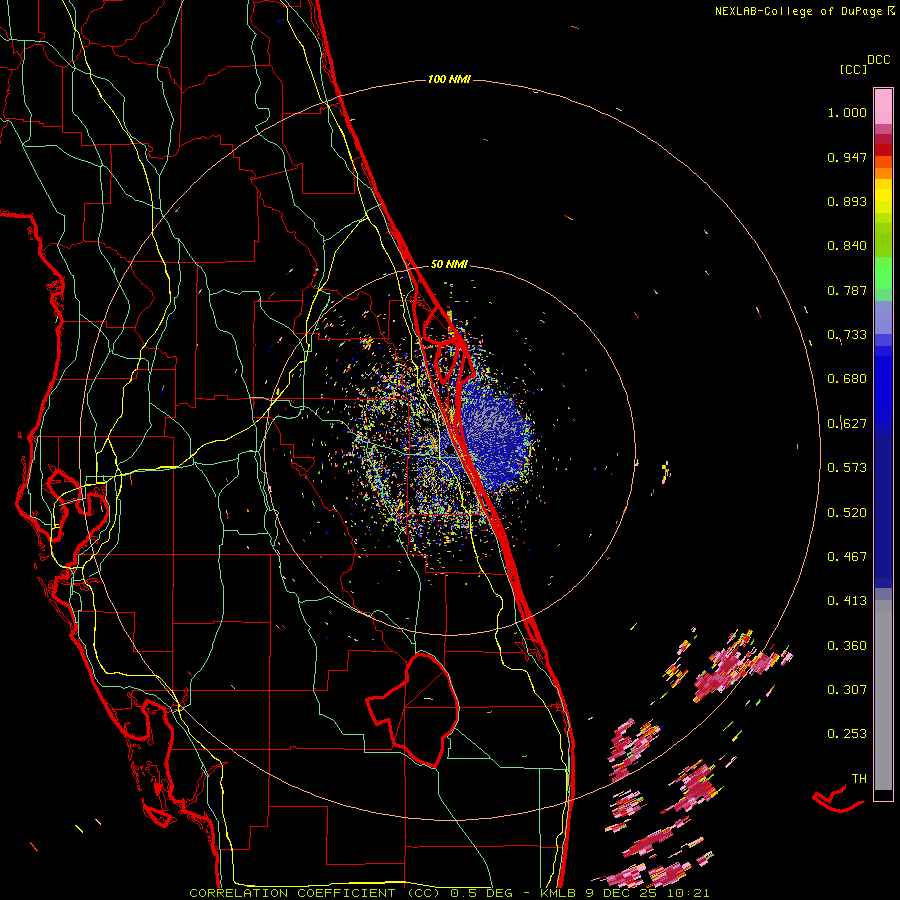Click the TH label beside the color bar
900x900 pixels.
[x=859, y=779]
